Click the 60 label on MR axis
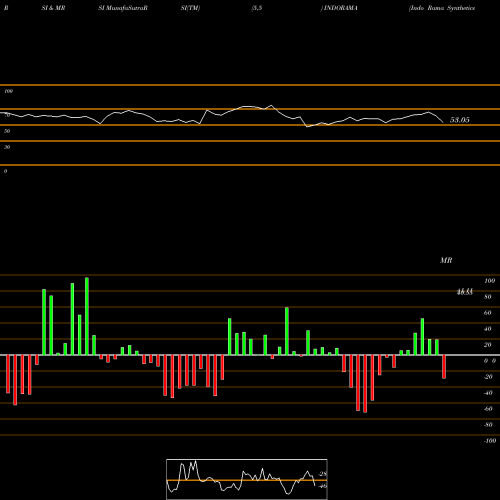Viewport: 500px width, 500px height. coord(488,313)
